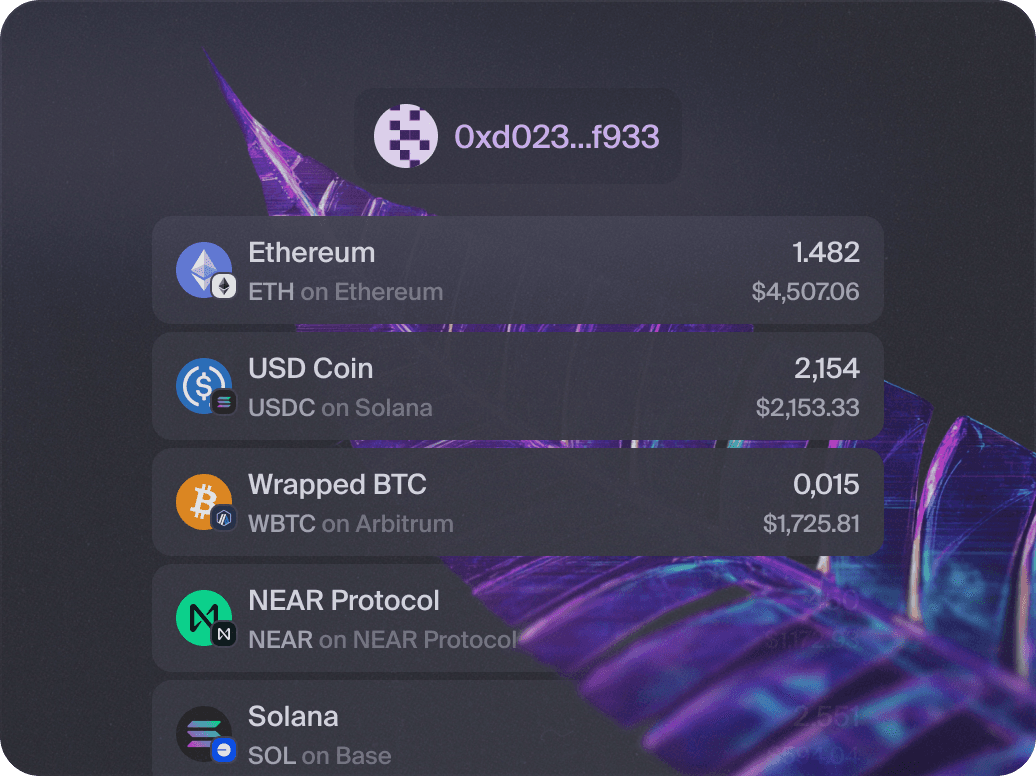Click the Arbitrum network badge on WBTC
The width and height of the screenshot is (1036, 776).
coord(224,518)
